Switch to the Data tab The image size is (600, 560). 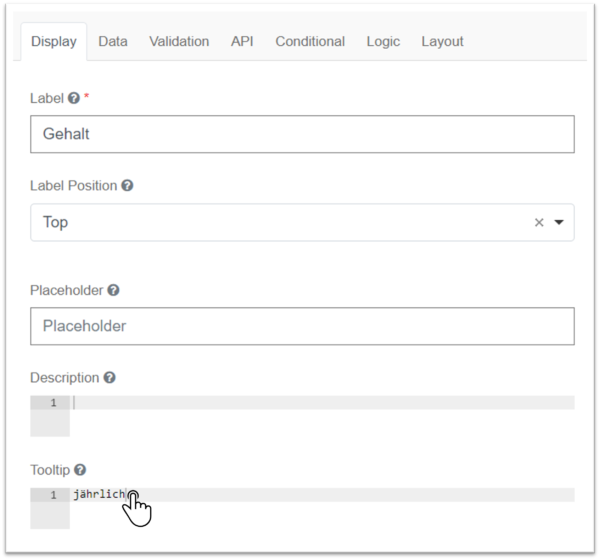113,41
